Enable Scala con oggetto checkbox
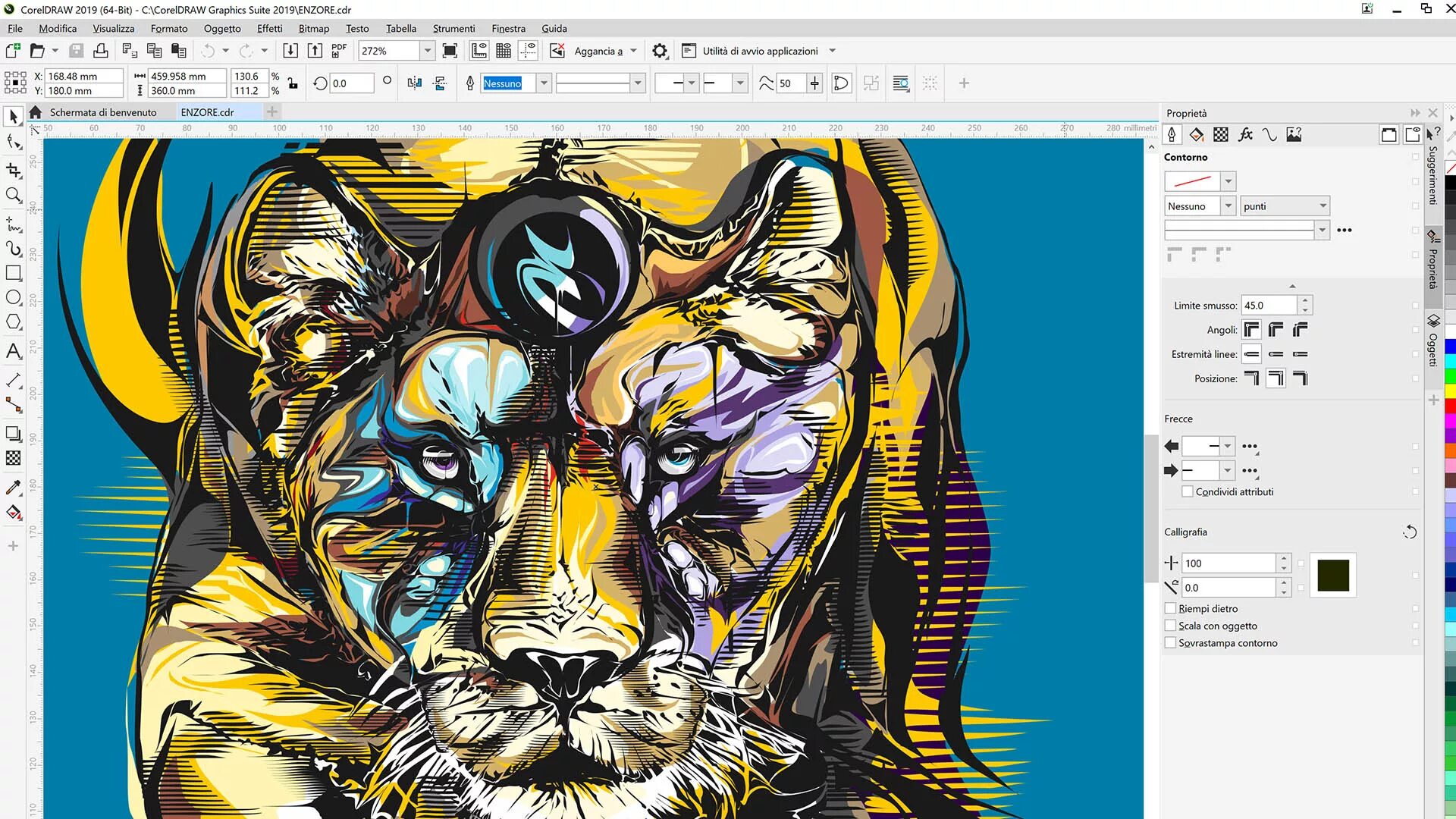Screen dimensions: 1456x819 1170,626
